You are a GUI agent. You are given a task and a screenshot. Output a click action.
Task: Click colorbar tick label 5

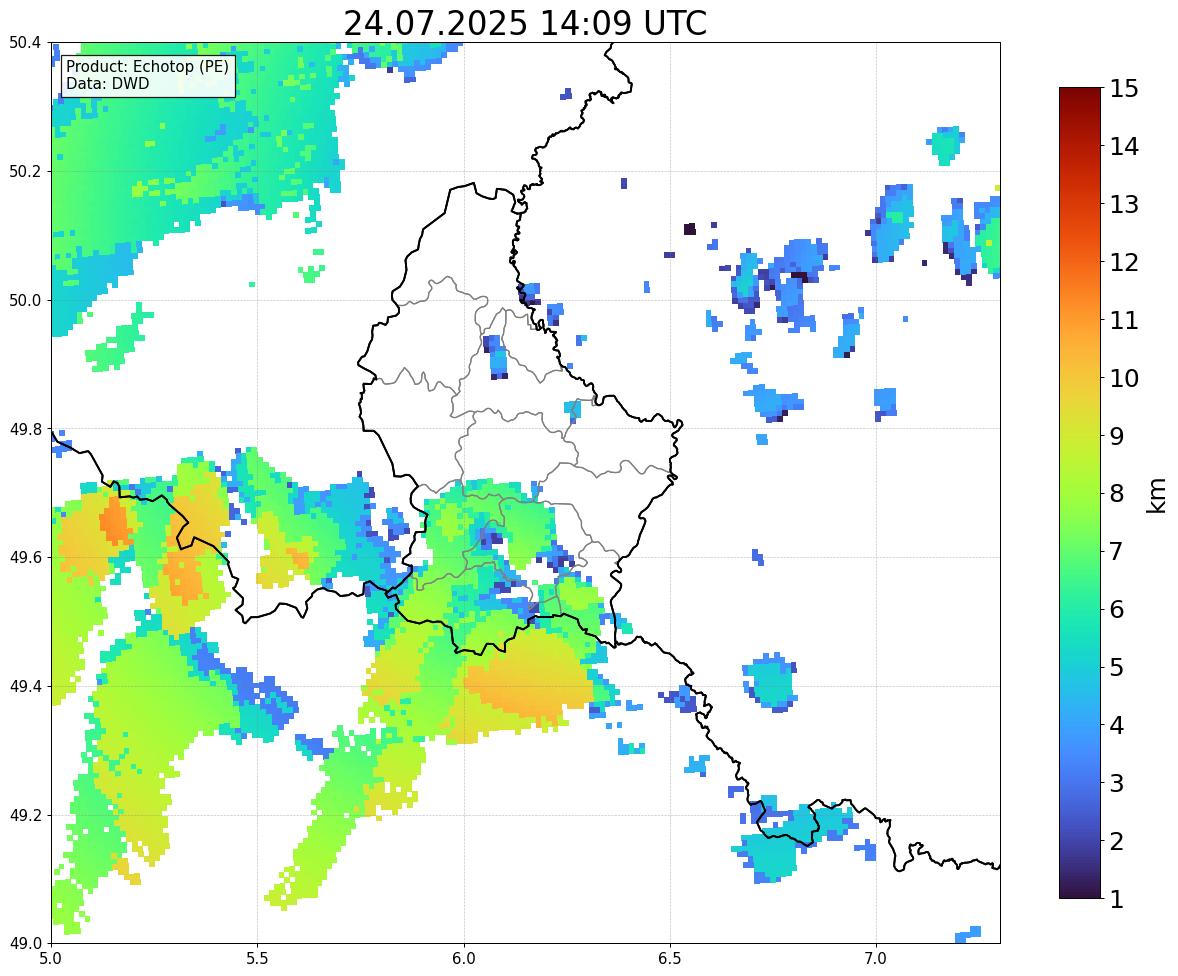click(x=1117, y=667)
